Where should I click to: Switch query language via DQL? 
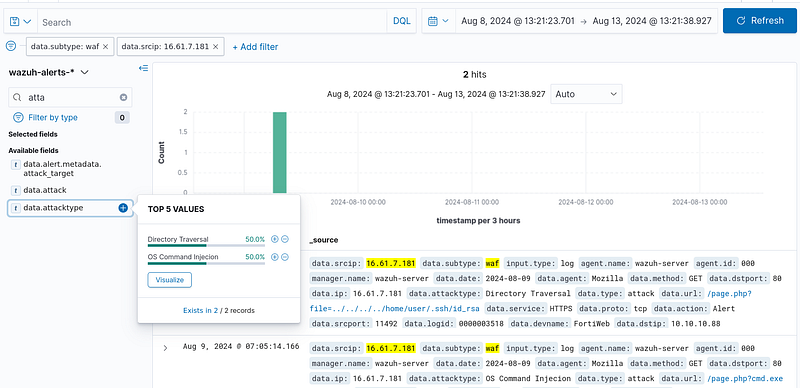pos(402,21)
